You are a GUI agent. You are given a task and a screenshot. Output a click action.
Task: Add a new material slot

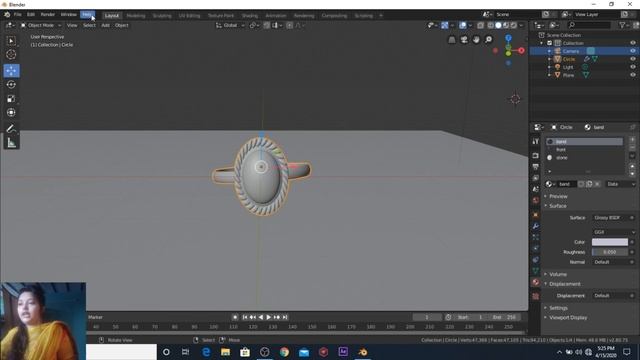click(x=632, y=140)
